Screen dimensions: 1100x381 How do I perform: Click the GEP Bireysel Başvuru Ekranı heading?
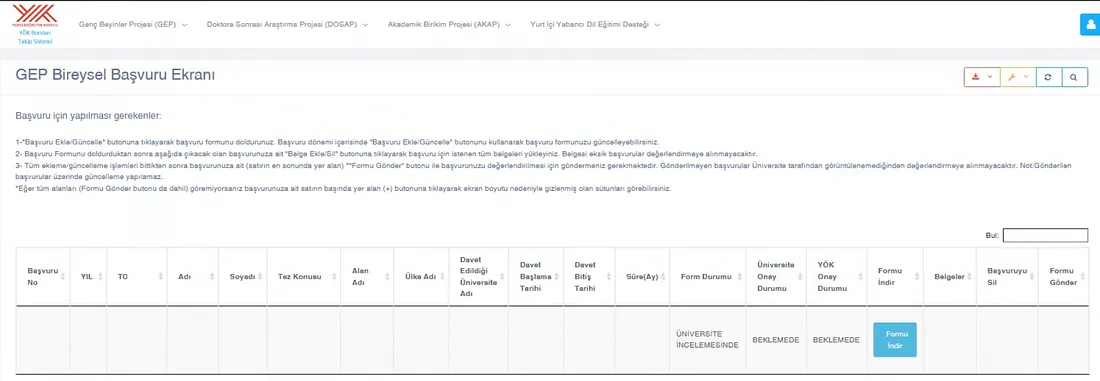point(115,76)
